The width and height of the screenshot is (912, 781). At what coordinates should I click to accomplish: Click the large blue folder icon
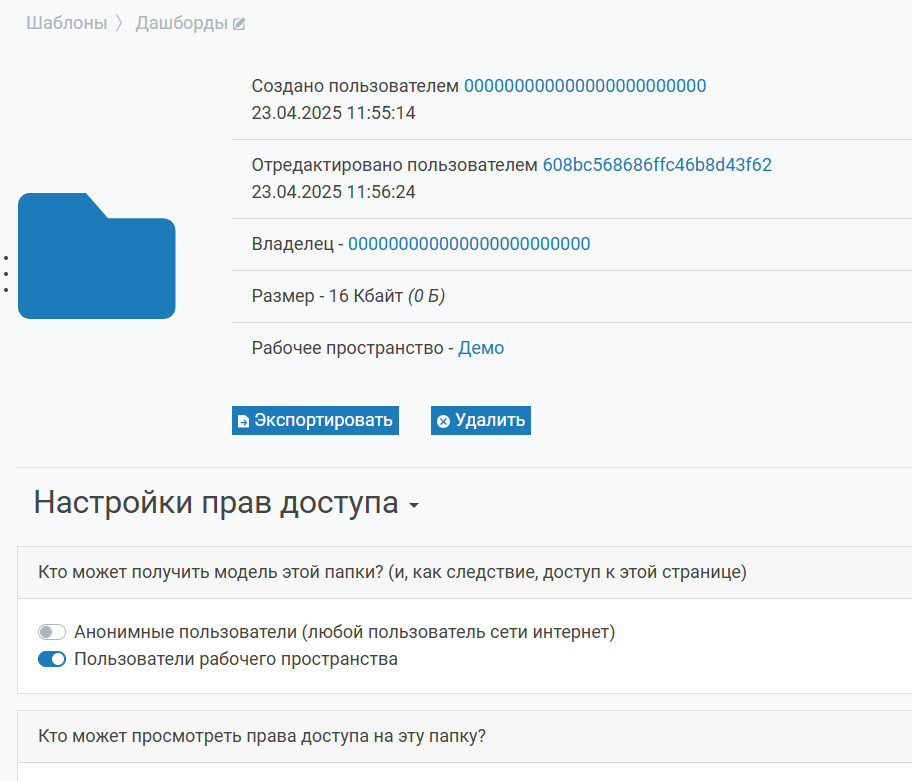[97, 256]
